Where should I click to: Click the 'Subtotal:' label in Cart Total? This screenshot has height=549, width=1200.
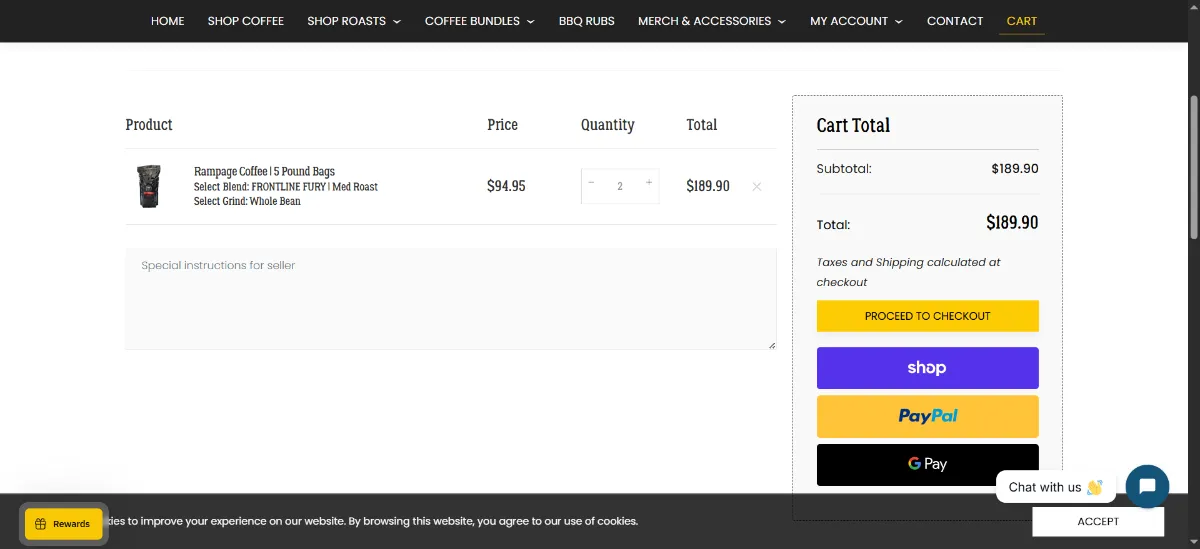coord(844,168)
